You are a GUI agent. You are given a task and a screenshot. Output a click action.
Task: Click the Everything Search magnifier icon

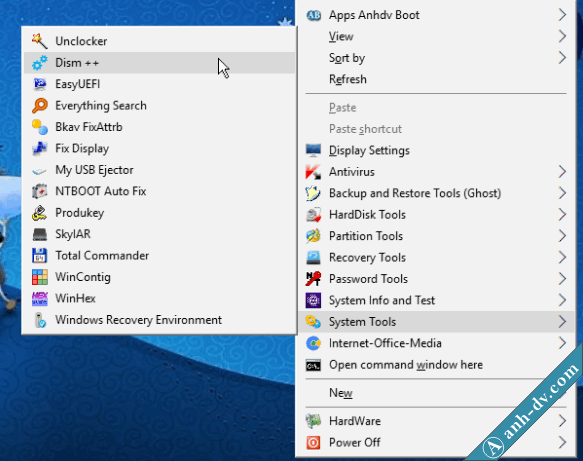coord(39,106)
